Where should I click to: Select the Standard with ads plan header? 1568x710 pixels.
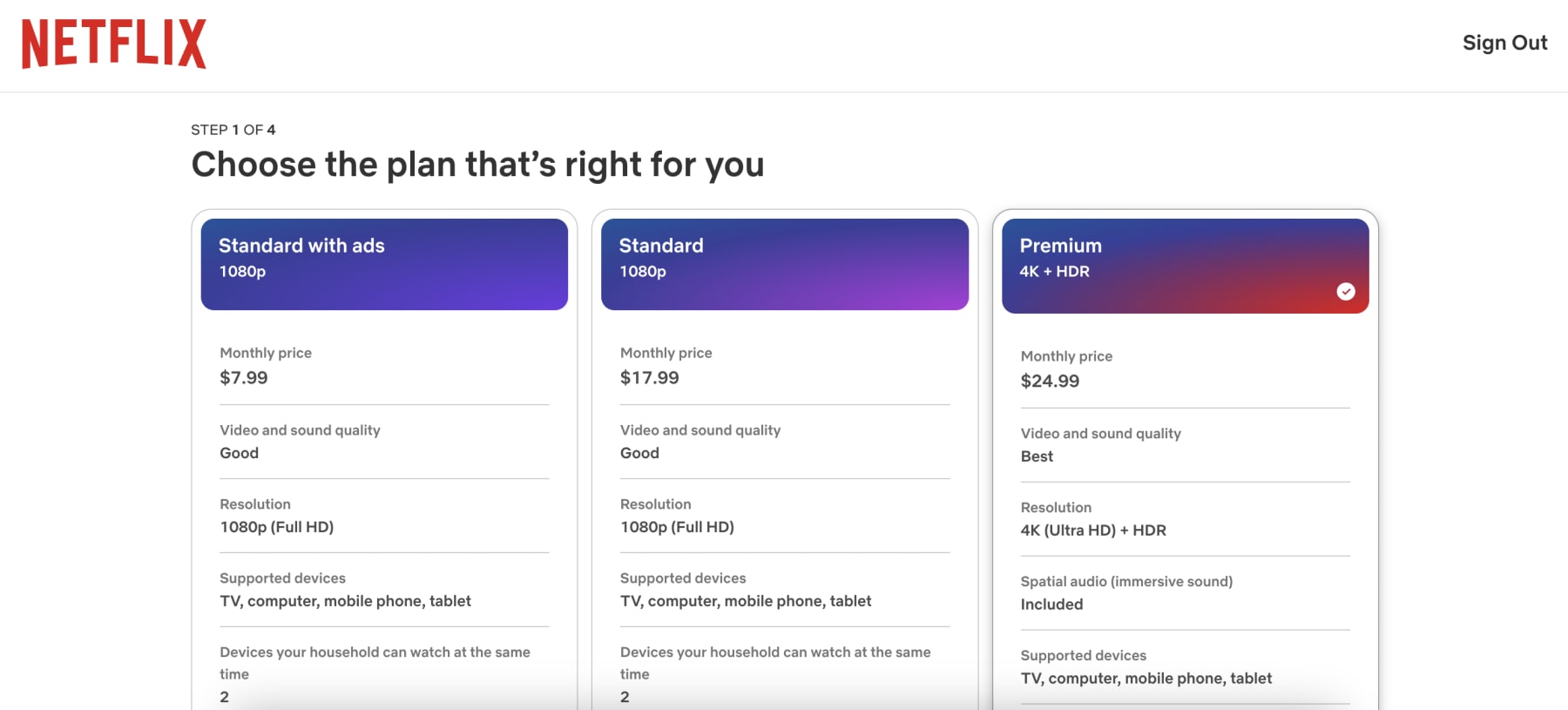tap(384, 264)
